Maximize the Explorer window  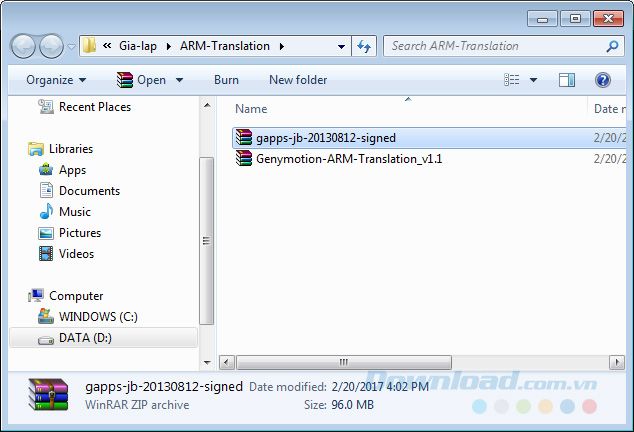pos(575,19)
